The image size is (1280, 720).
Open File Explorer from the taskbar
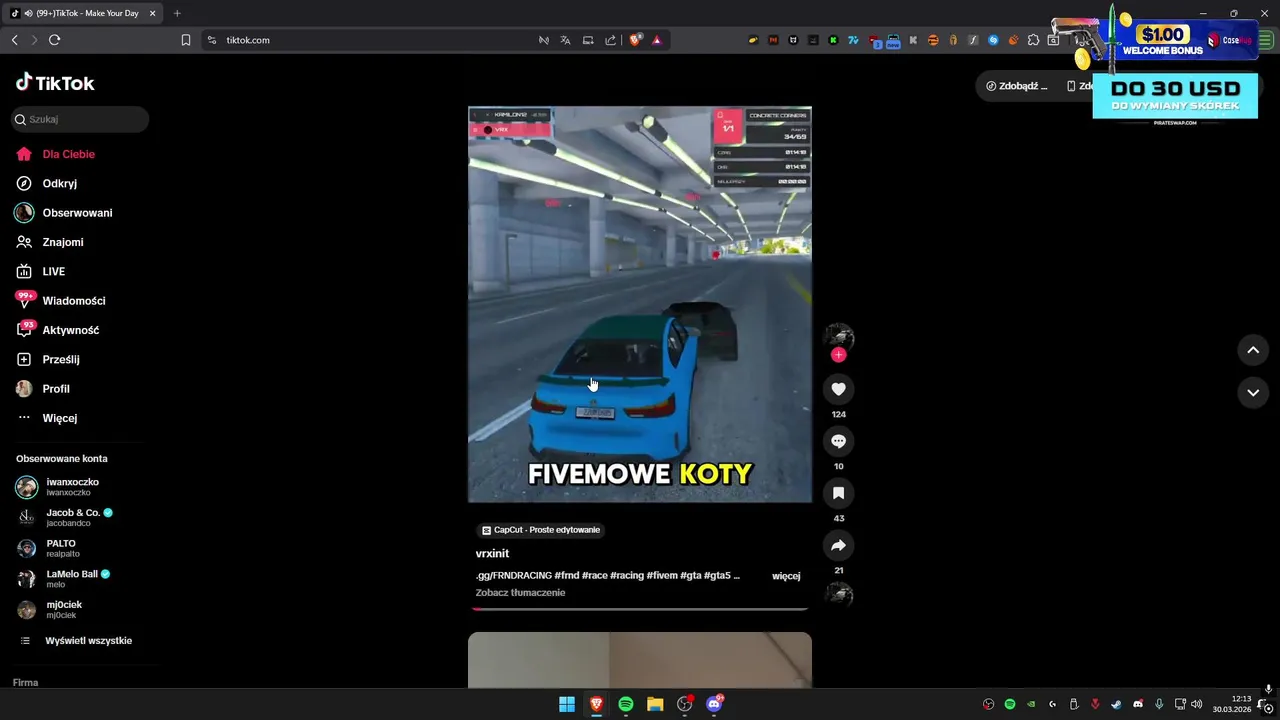pyautogui.click(x=655, y=704)
